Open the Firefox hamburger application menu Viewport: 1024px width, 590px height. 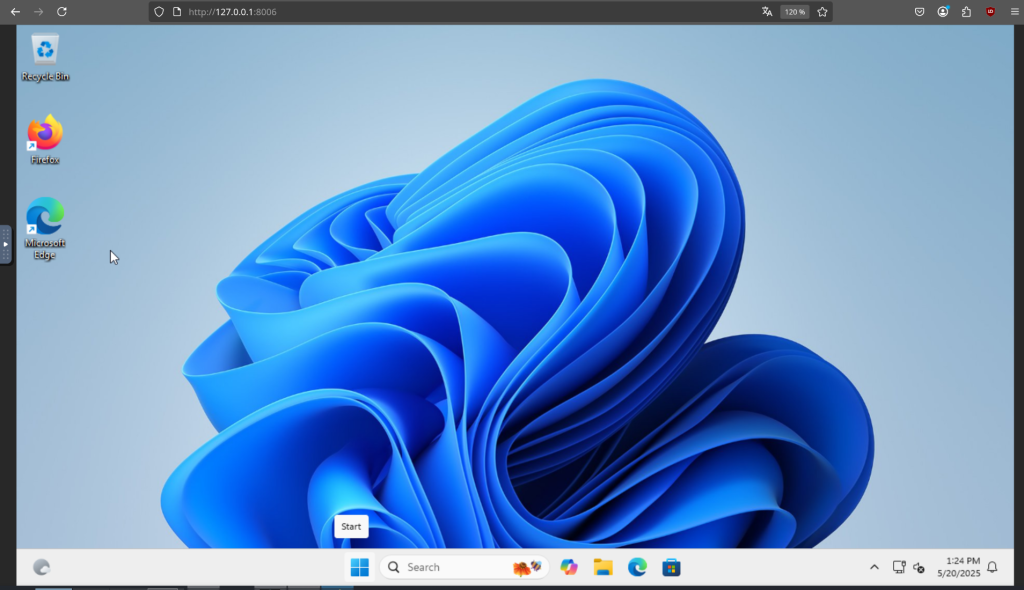pos(1014,12)
